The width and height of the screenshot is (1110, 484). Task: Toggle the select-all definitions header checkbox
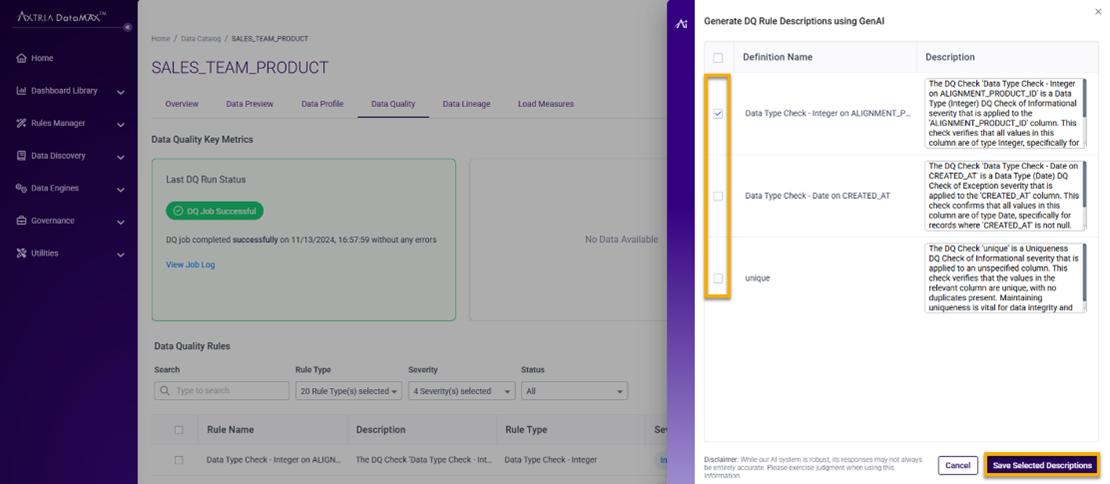tap(718, 58)
